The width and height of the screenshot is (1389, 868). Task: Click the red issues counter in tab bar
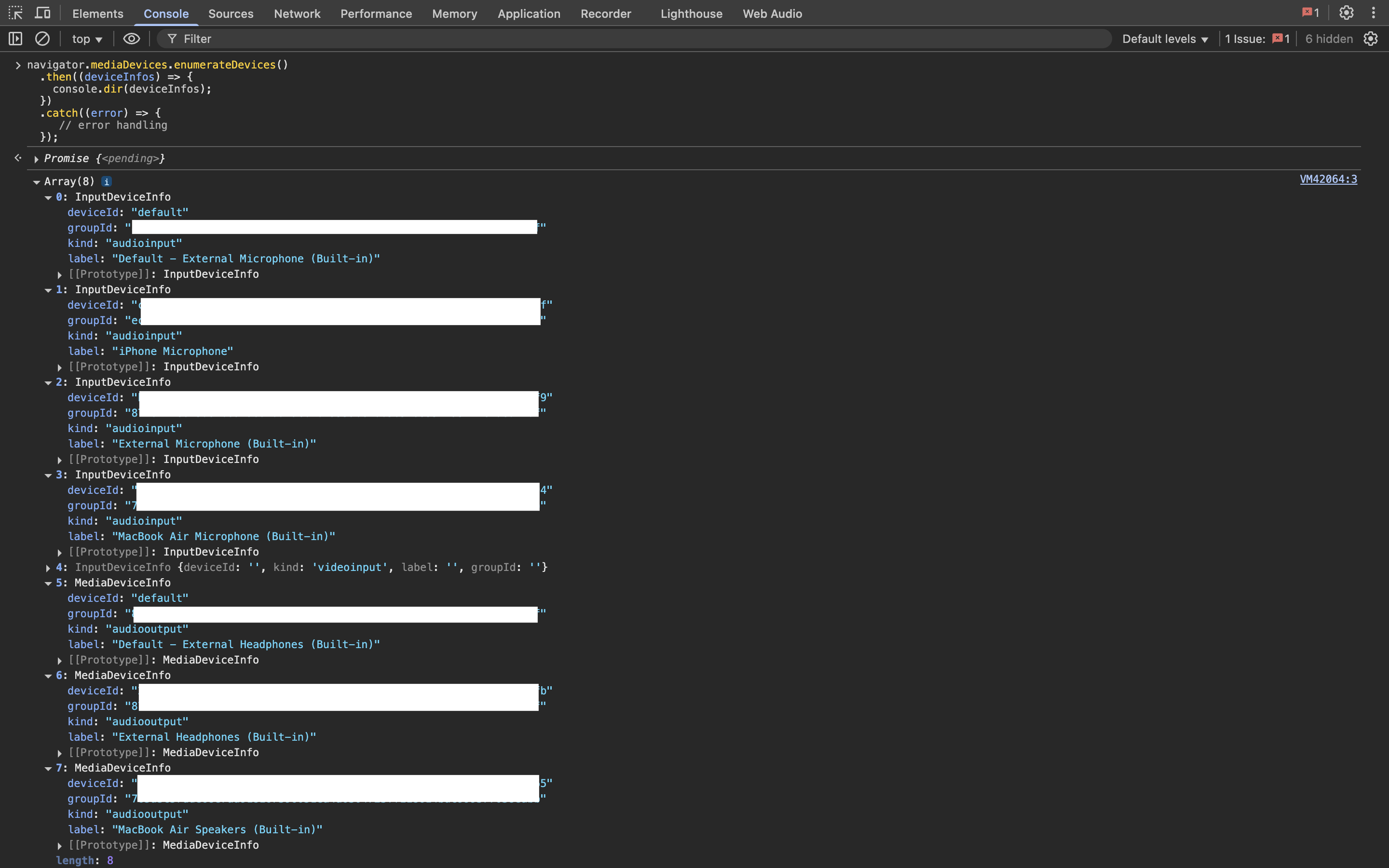point(1310,13)
